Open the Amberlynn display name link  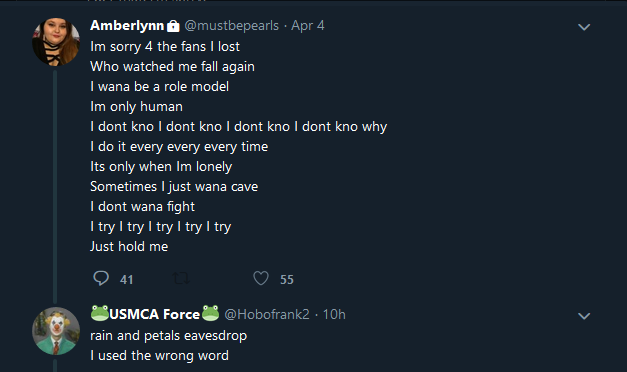tap(127, 26)
